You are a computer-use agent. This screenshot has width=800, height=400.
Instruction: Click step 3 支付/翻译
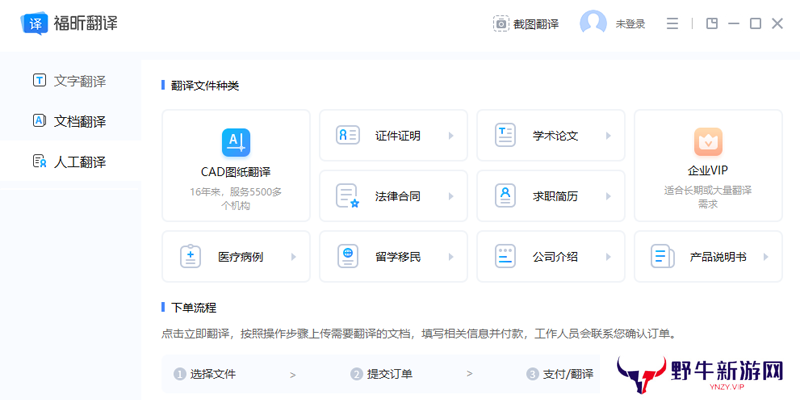pos(560,374)
